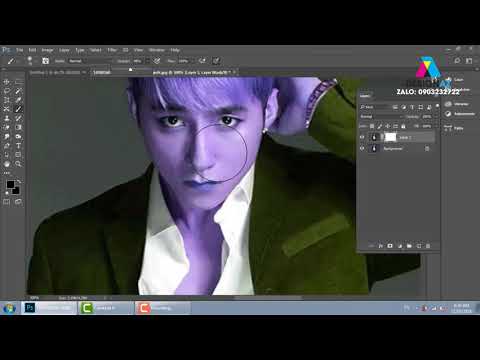Switch to the Untitled-1 document tab
The height and width of the screenshot is (360, 480).
pyautogui.click(x=55, y=72)
